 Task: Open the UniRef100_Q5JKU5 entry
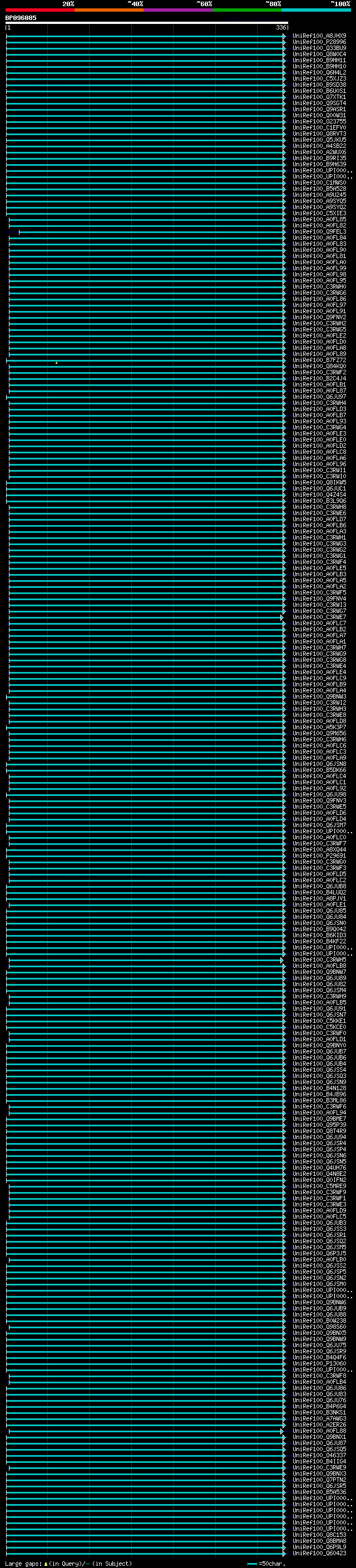coord(319,140)
